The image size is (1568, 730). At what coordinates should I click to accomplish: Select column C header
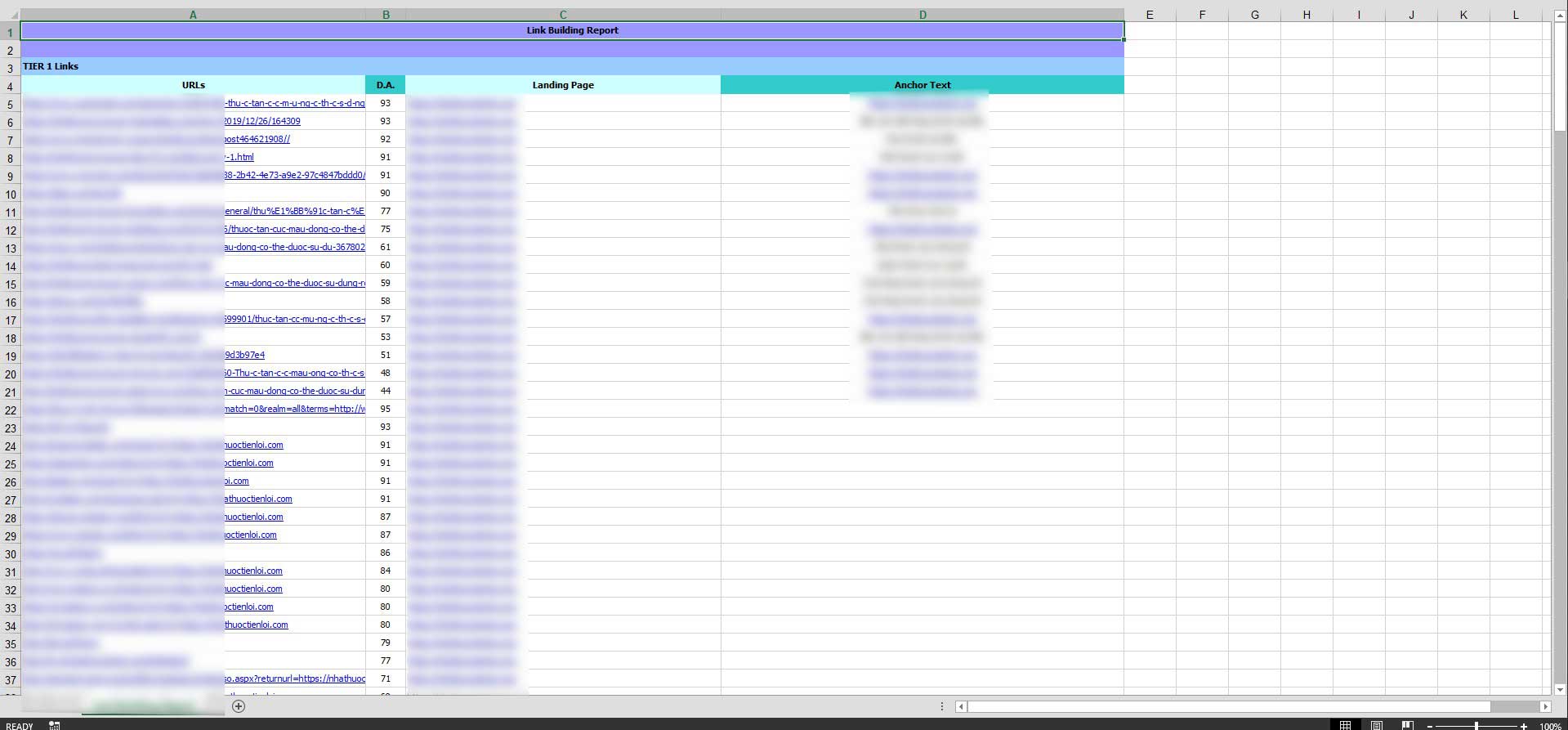563,15
